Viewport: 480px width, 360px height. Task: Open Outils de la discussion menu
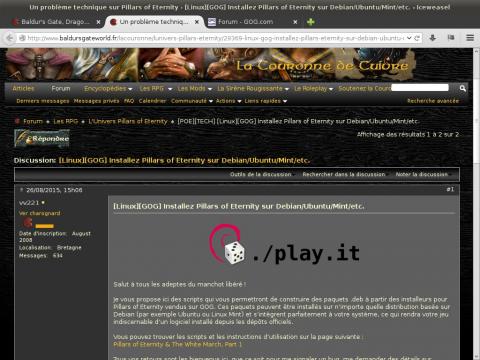(x=260, y=174)
